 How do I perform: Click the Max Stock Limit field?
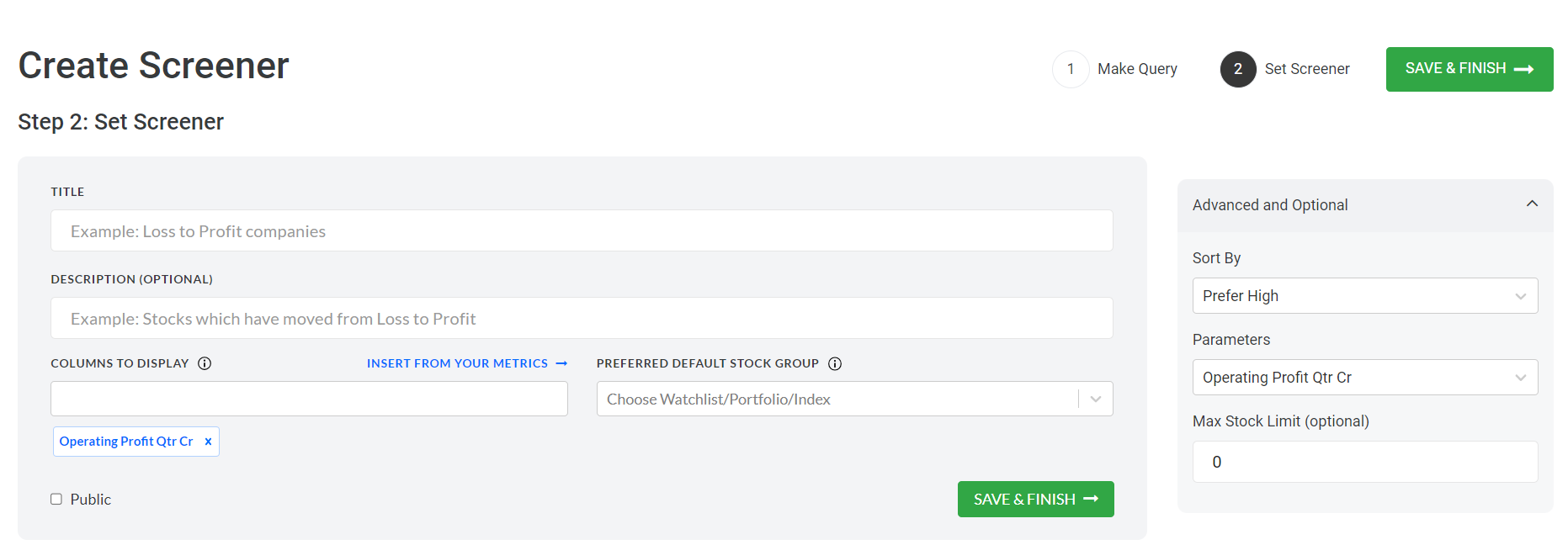tap(1364, 462)
